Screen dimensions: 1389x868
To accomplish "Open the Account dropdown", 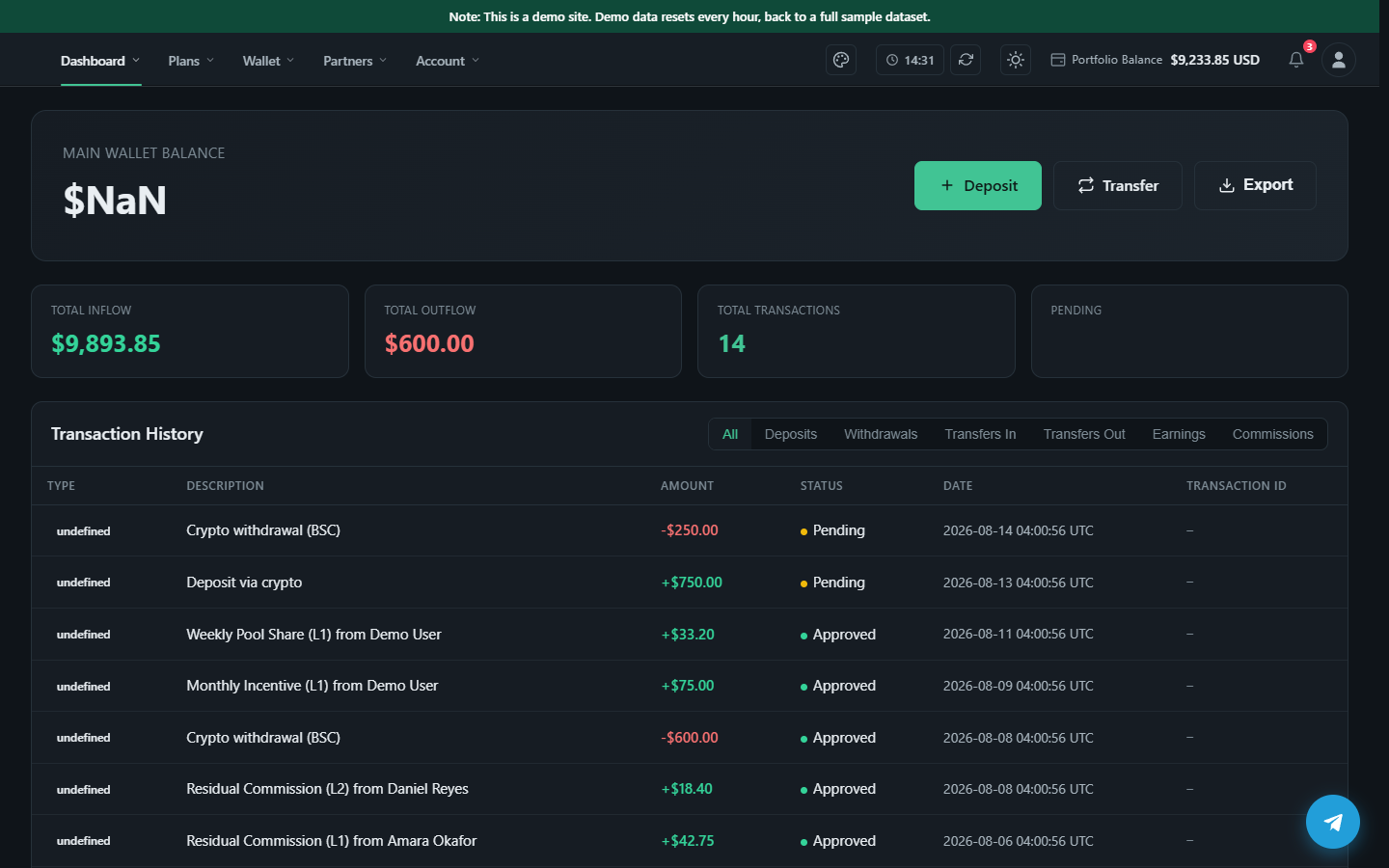I will (448, 61).
